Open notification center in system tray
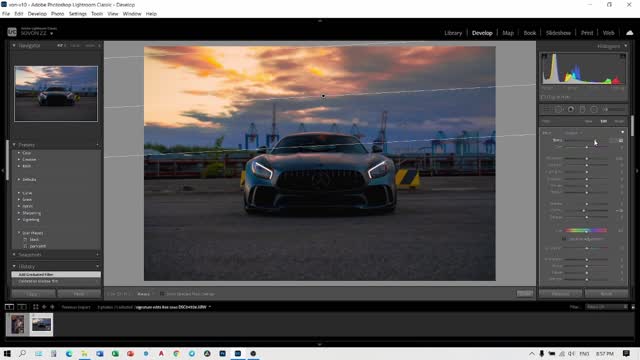 (626, 353)
